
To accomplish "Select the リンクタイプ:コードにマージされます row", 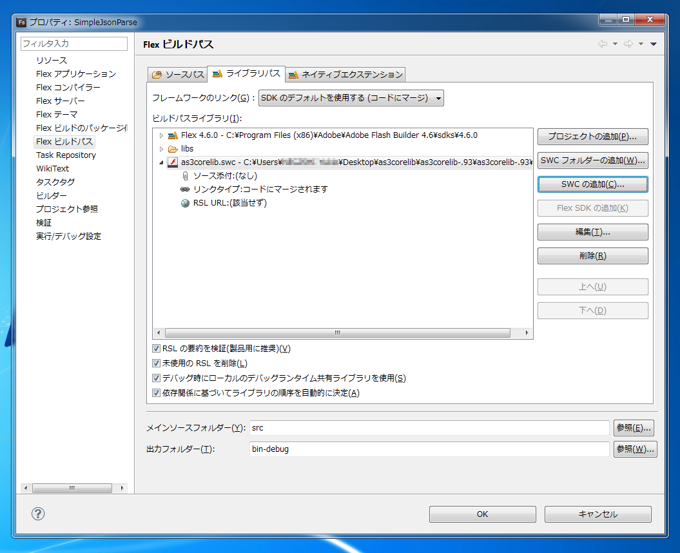I will coord(260,189).
